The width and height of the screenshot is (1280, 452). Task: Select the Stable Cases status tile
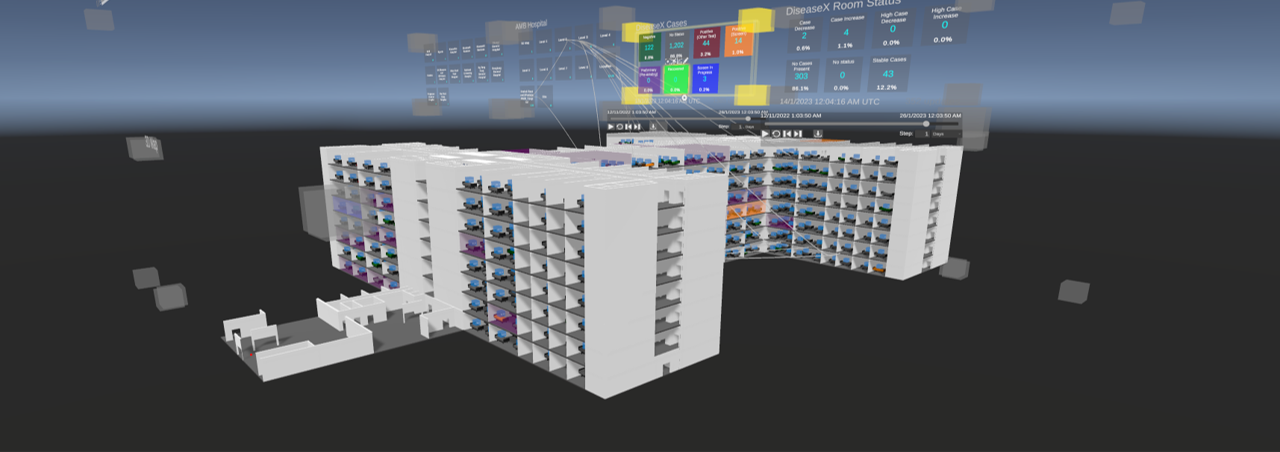[x=888, y=75]
